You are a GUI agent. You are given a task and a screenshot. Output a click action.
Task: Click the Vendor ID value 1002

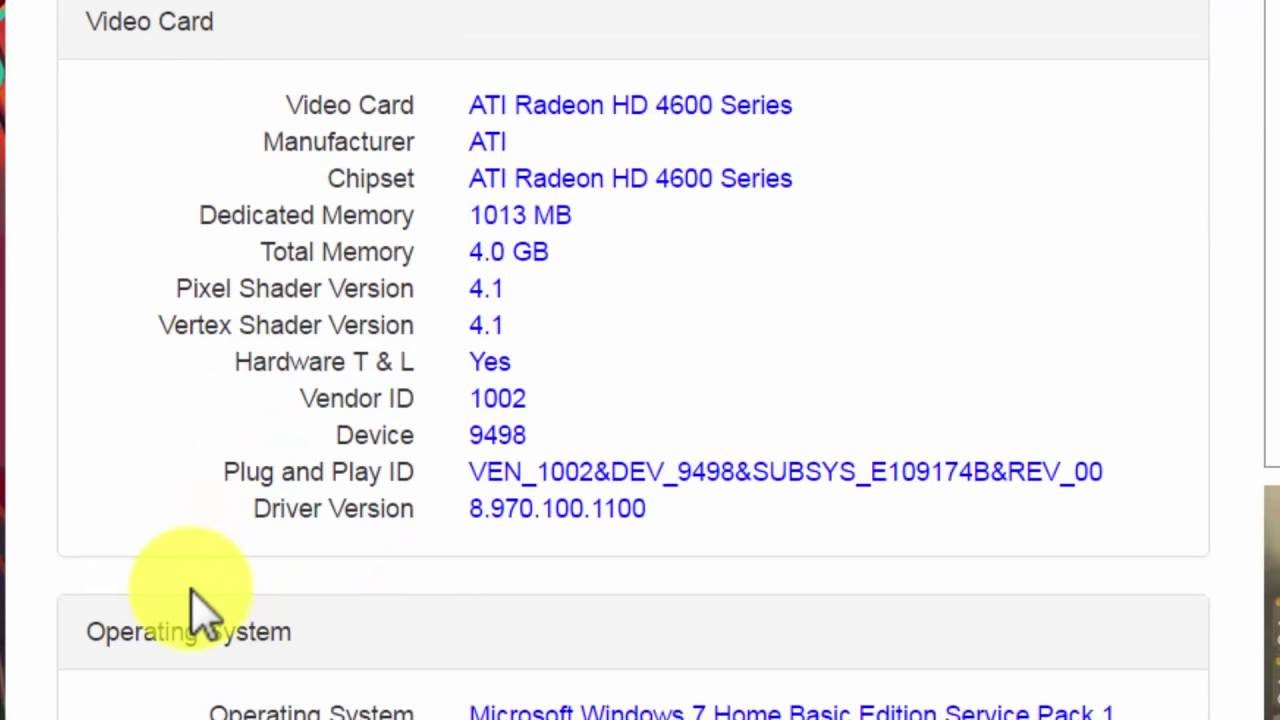click(x=497, y=399)
